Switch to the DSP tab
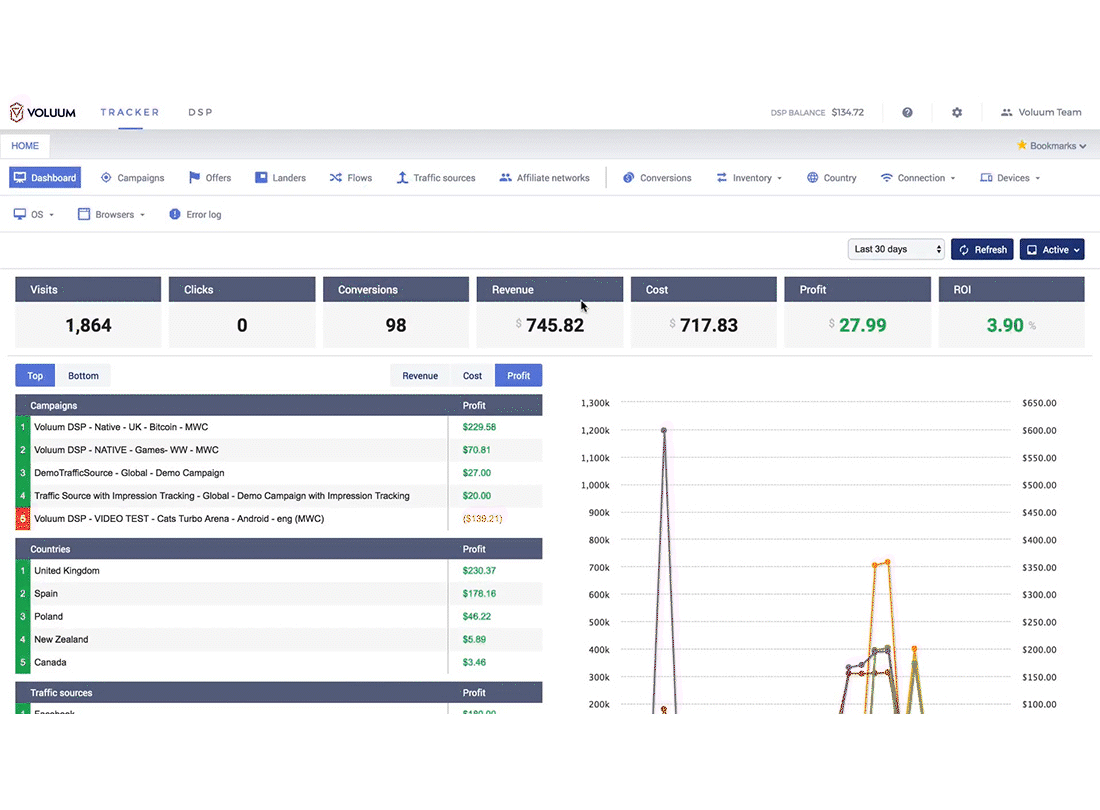The width and height of the screenshot is (1100, 810). pos(200,112)
